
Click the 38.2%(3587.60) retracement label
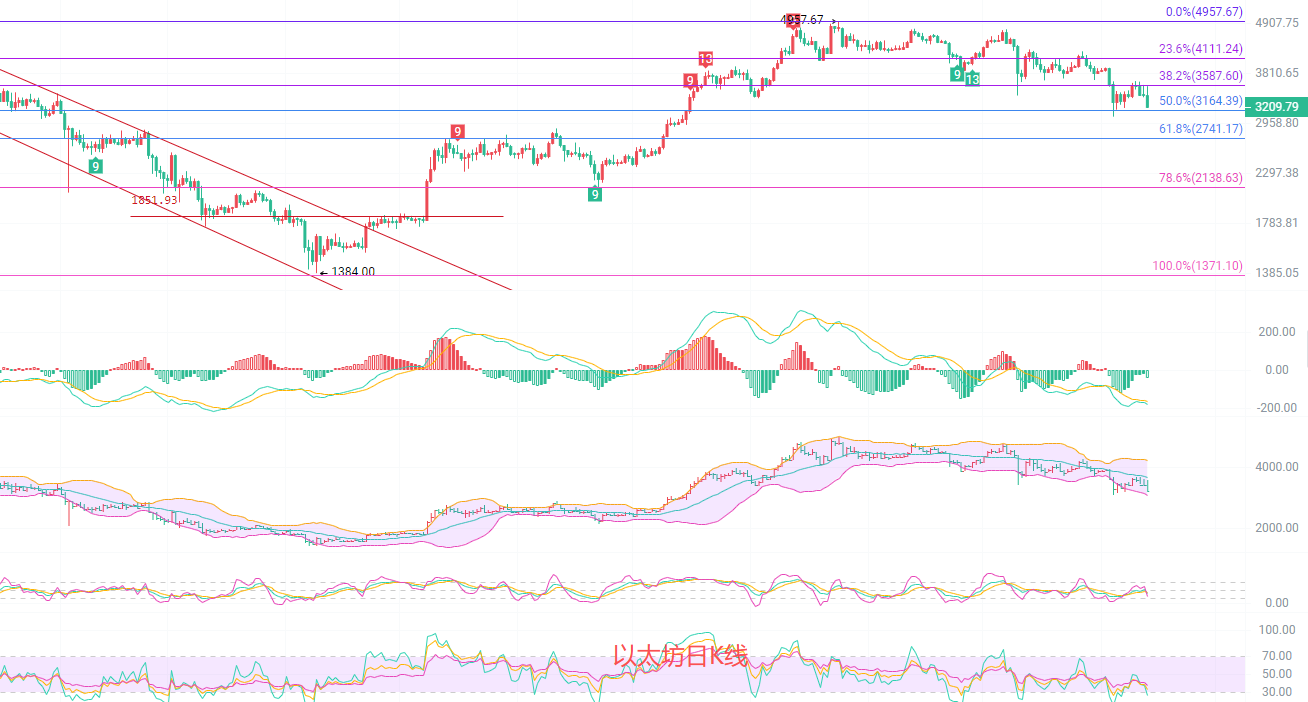[1200, 76]
